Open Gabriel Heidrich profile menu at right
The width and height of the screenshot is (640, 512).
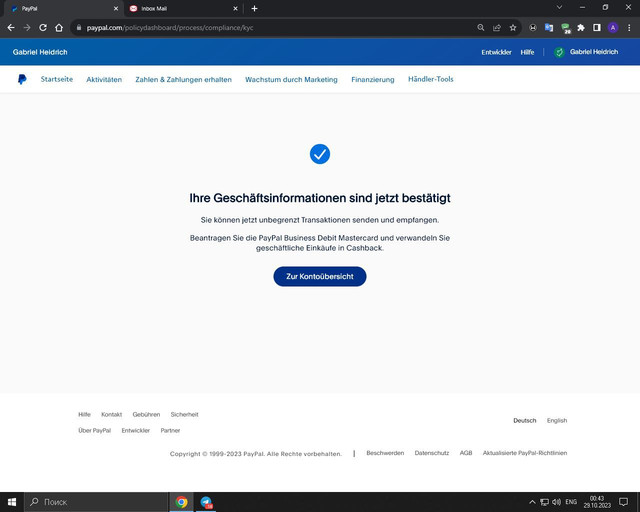(x=594, y=52)
